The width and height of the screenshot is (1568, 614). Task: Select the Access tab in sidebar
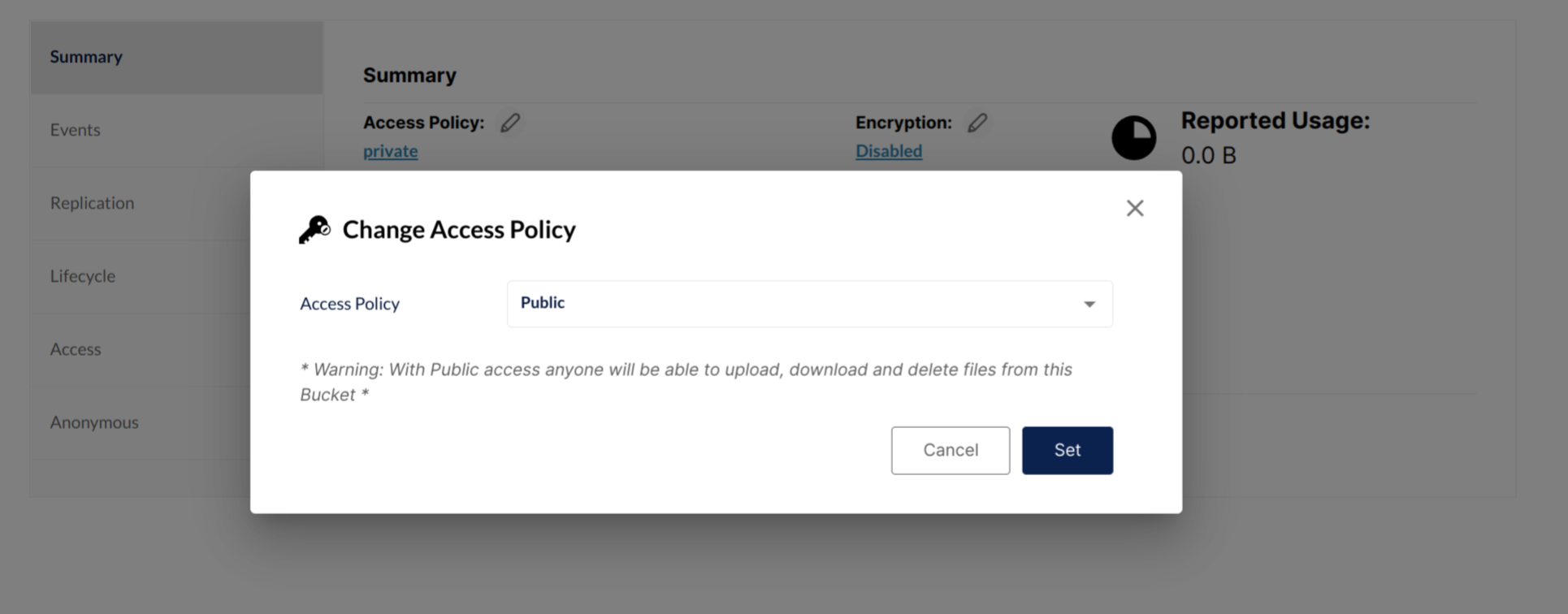[x=76, y=349]
